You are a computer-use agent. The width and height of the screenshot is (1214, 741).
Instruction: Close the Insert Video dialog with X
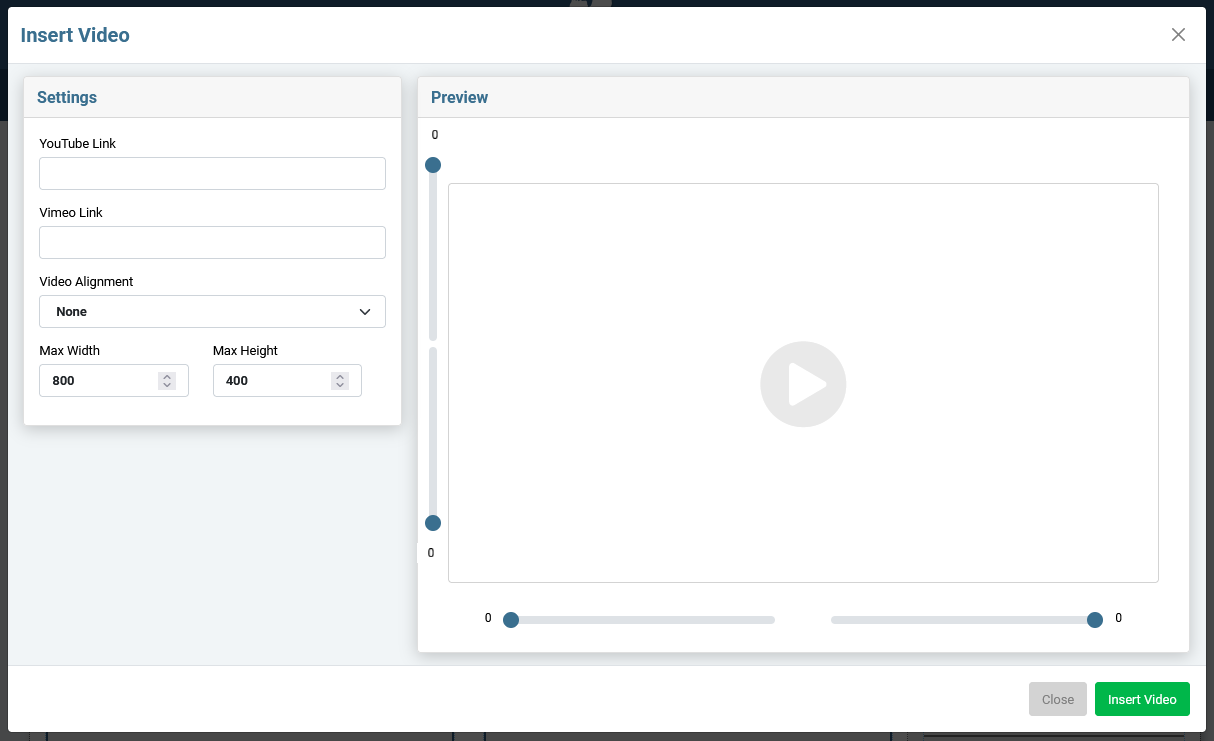(1178, 35)
